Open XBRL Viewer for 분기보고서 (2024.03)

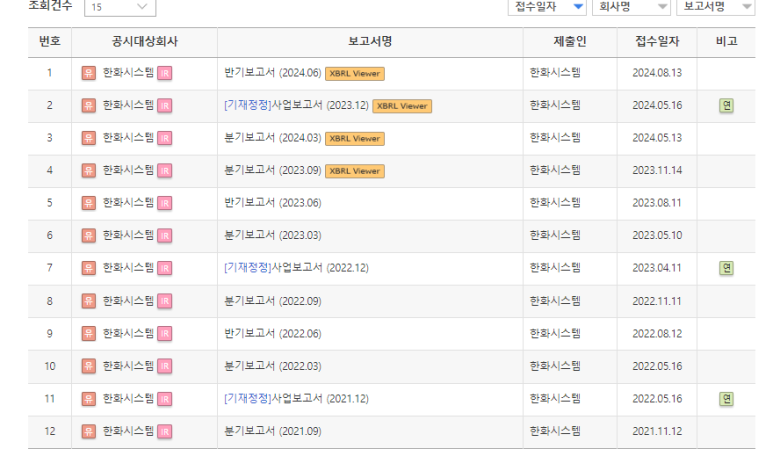pyautogui.click(x=355, y=138)
